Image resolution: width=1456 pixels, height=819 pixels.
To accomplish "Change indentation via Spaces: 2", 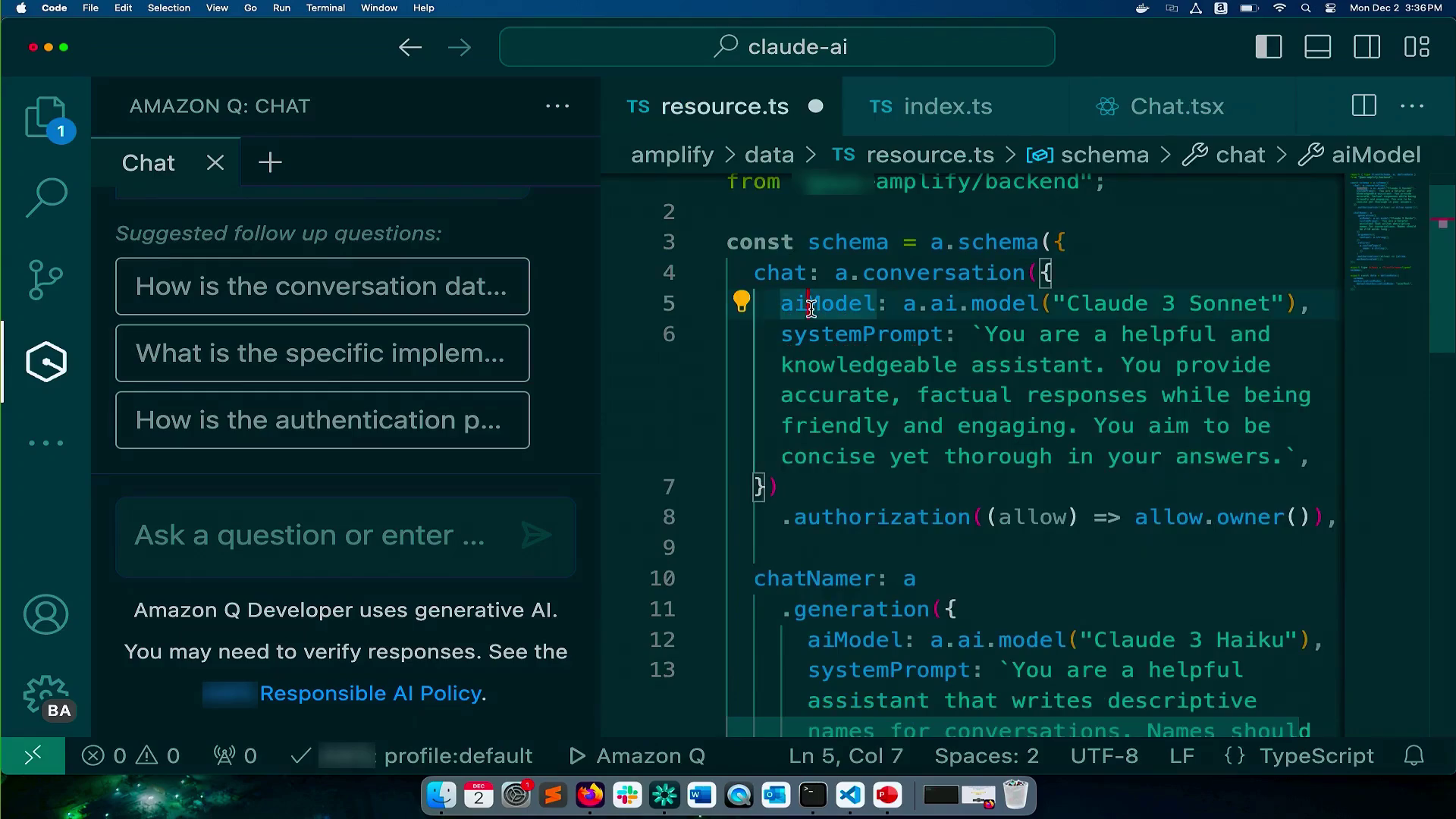I will [987, 756].
